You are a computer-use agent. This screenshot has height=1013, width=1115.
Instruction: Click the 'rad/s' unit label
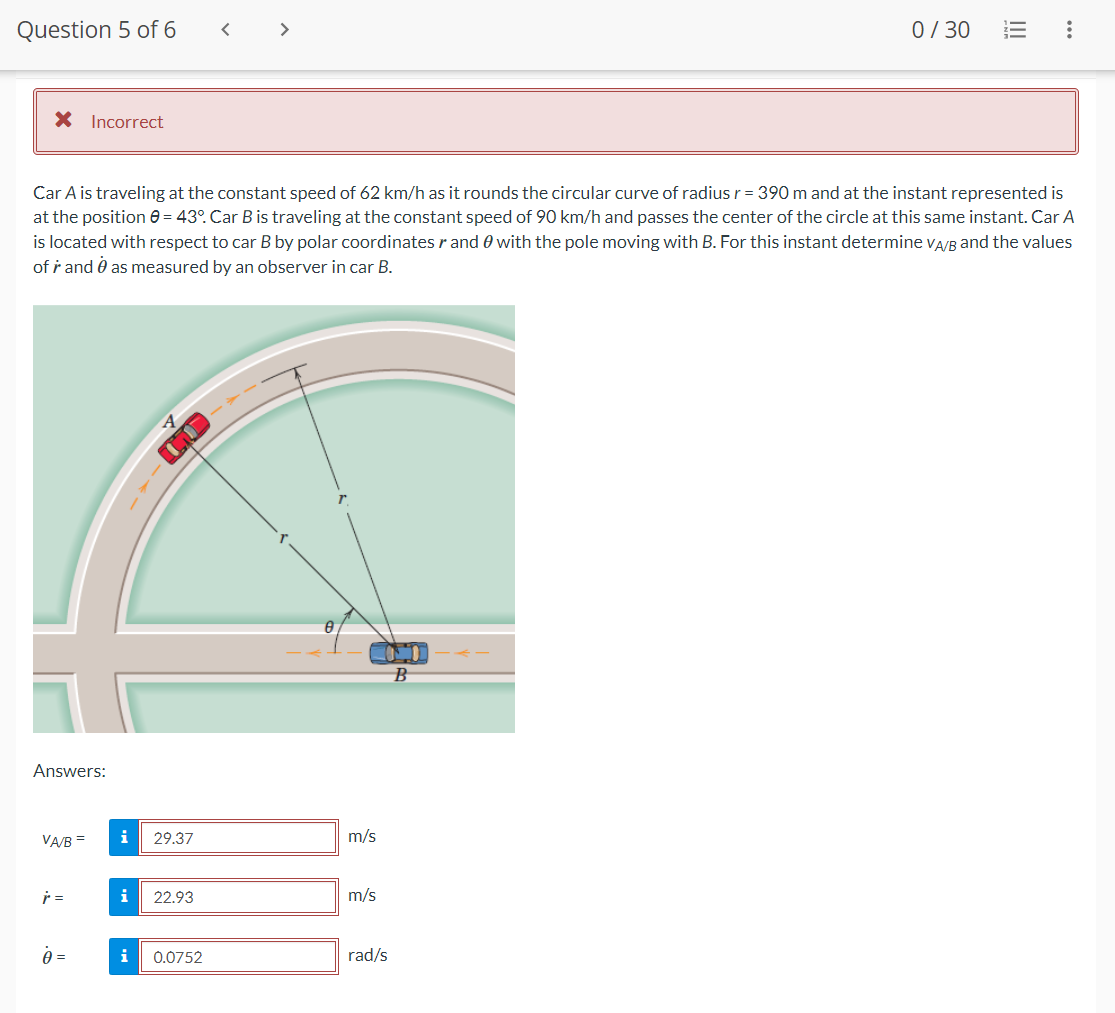[368, 955]
